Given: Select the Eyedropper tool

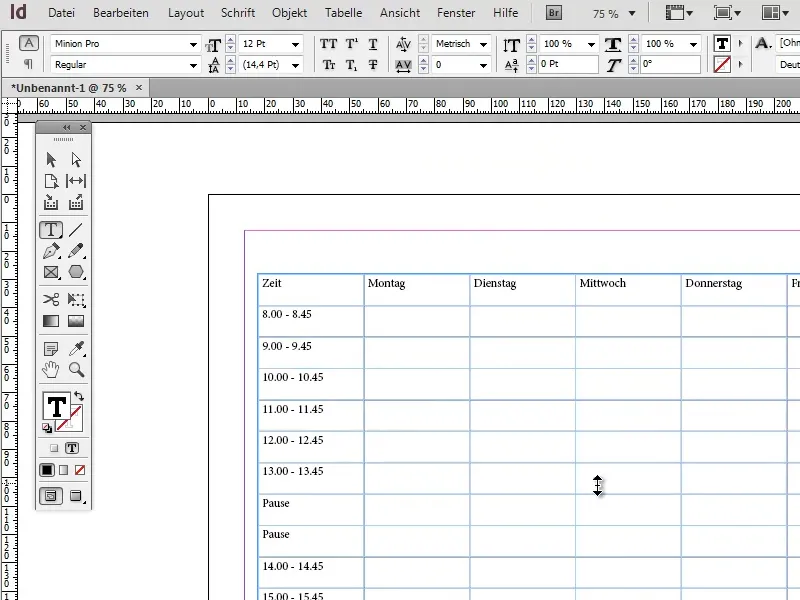Looking at the screenshot, I should [x=77, y=349].
